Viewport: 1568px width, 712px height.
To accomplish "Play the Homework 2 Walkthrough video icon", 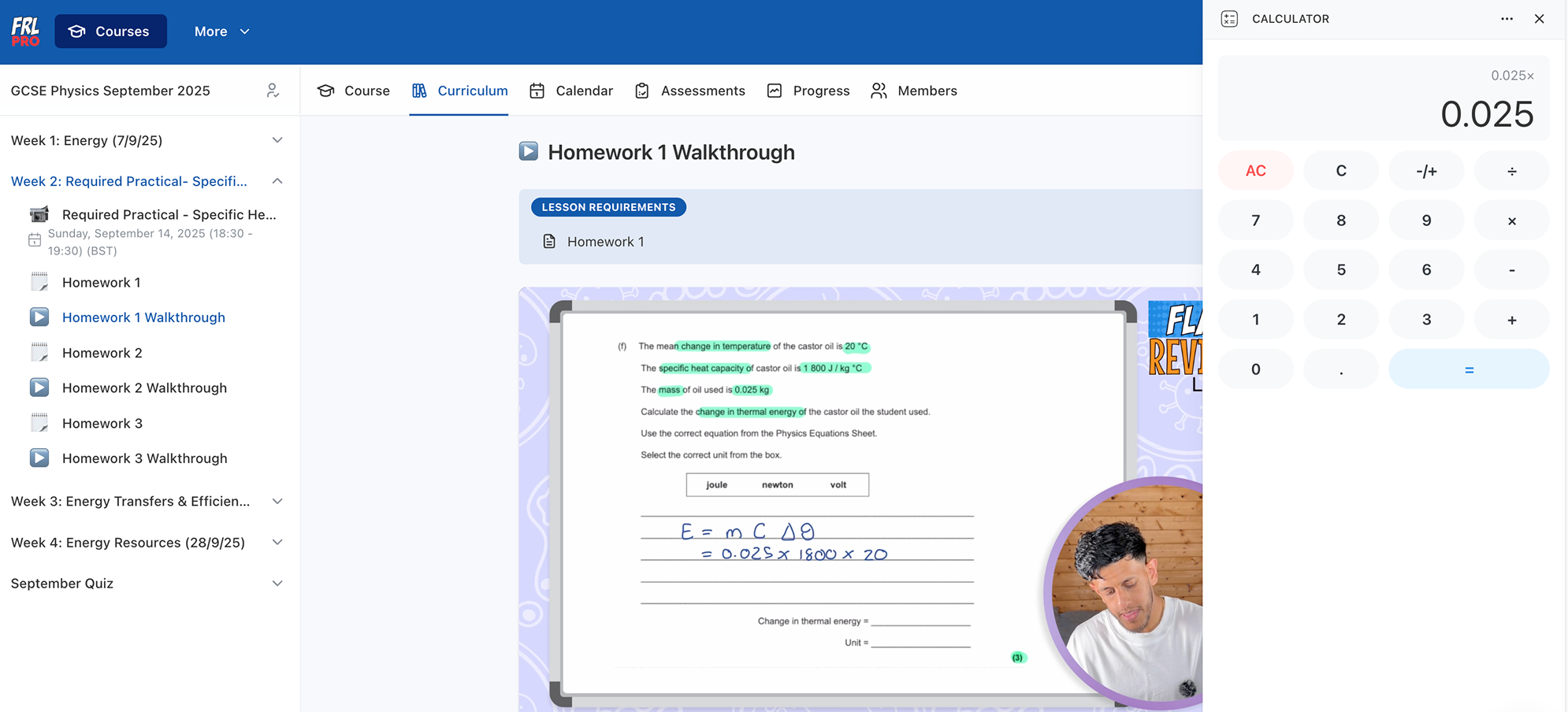I will [39, 387].
